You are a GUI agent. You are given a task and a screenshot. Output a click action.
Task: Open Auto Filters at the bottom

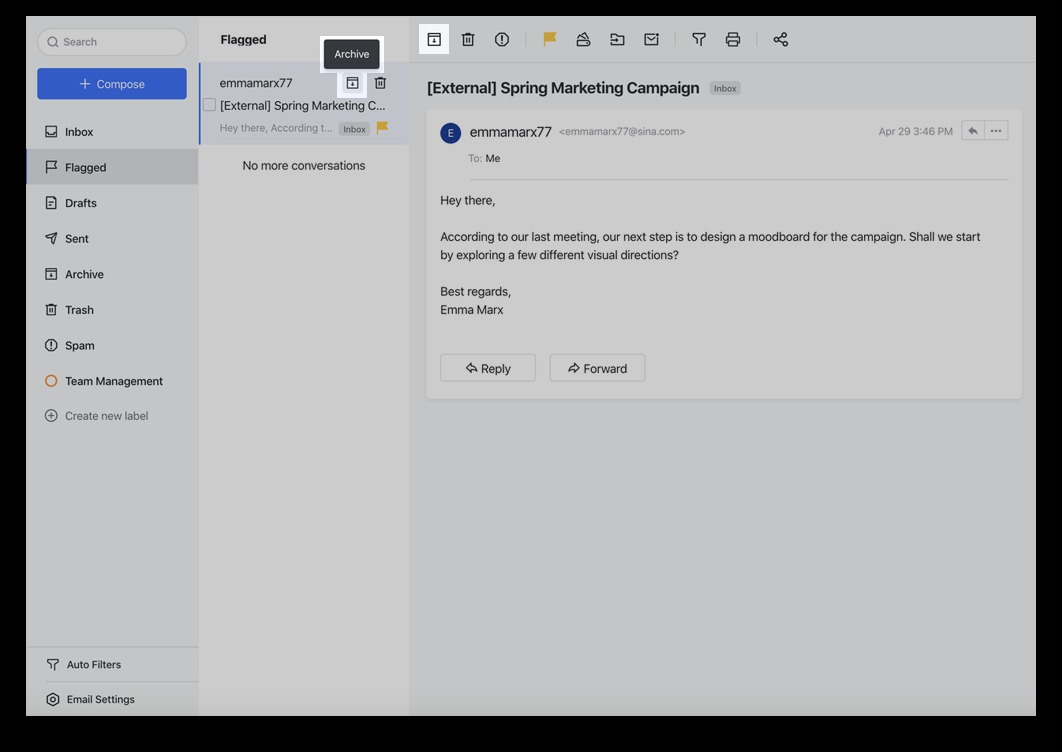(x=93, y=663)
